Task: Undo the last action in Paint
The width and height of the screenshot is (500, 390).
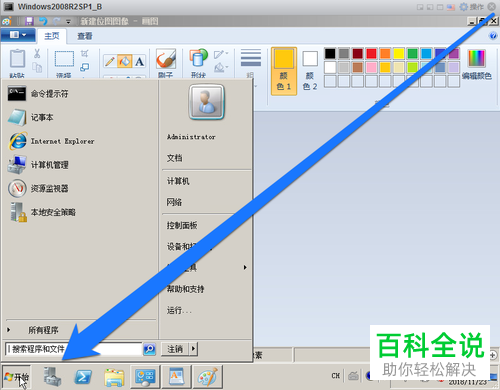Action: point(43,21)
